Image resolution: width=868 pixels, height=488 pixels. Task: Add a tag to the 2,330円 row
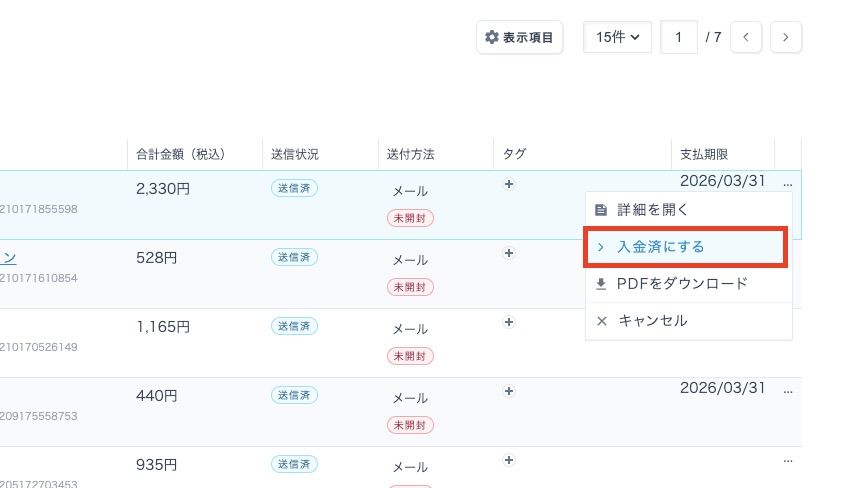[509, 184]
